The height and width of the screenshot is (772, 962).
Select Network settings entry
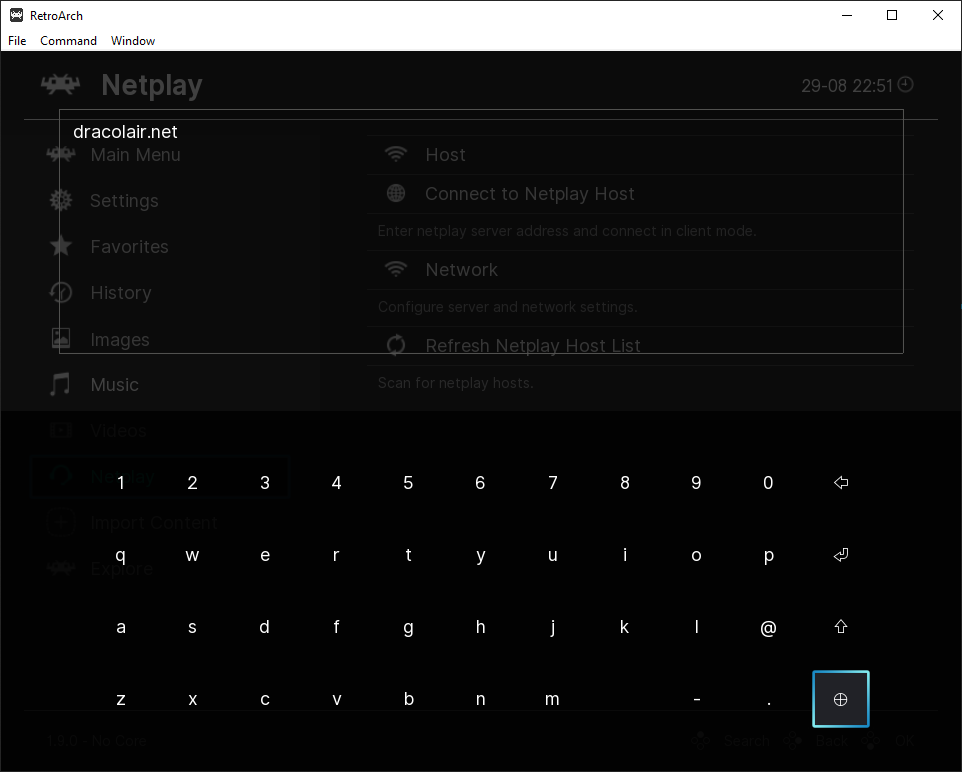pyautogui.click(x=461, y=270)
